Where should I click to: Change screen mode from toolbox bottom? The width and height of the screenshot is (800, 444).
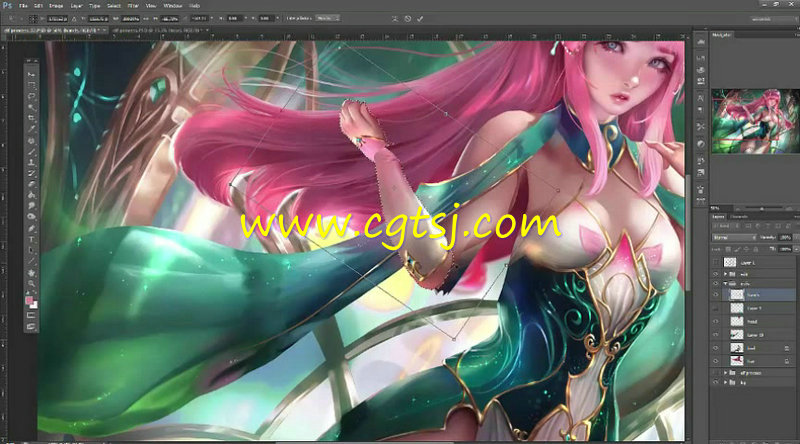(32, 327)
